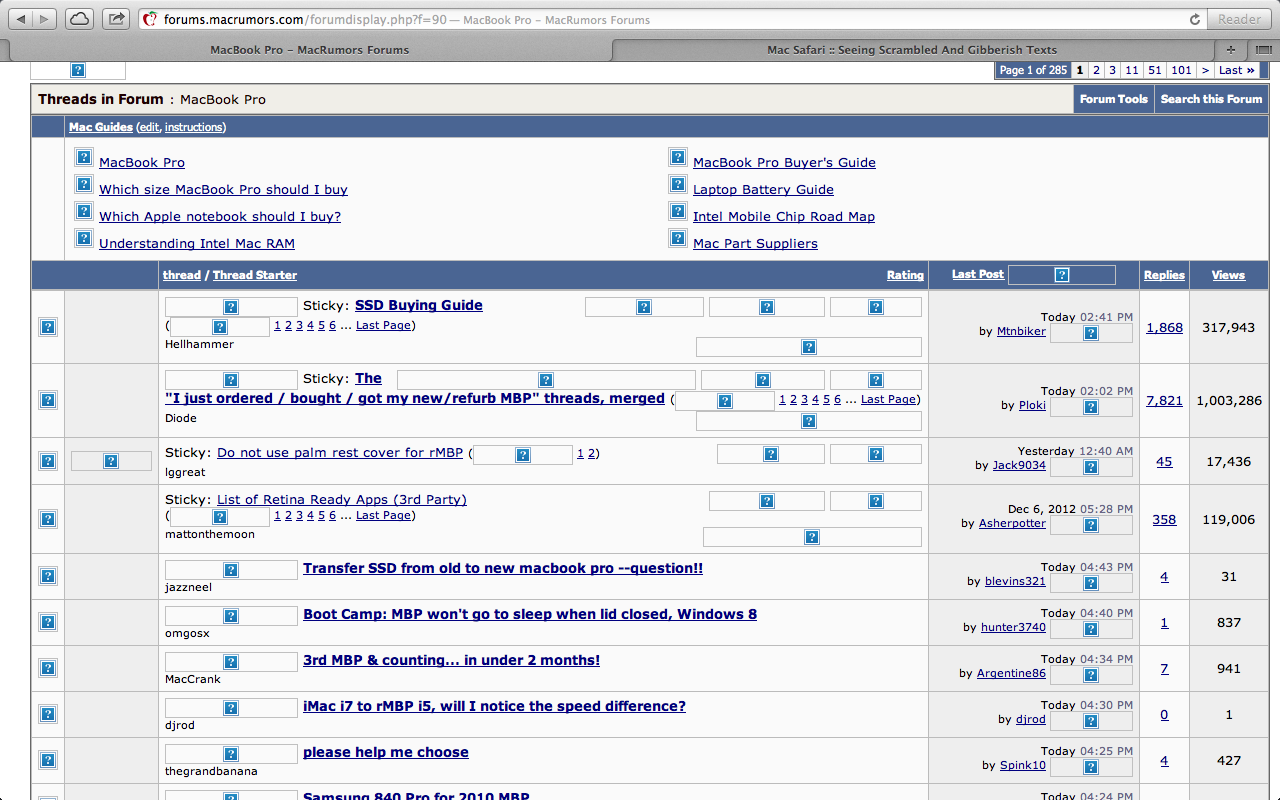Click the Mac Guides heading link
The width and height of the screenshot is (1280, 800).
[x=100, y=127]
